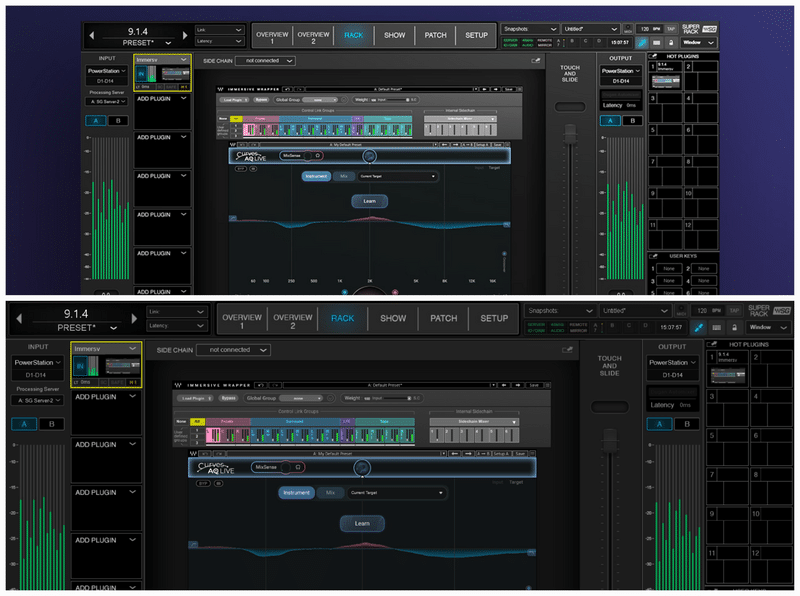Click the Global Group link circle, bottom screenshot

coord(331,398)
